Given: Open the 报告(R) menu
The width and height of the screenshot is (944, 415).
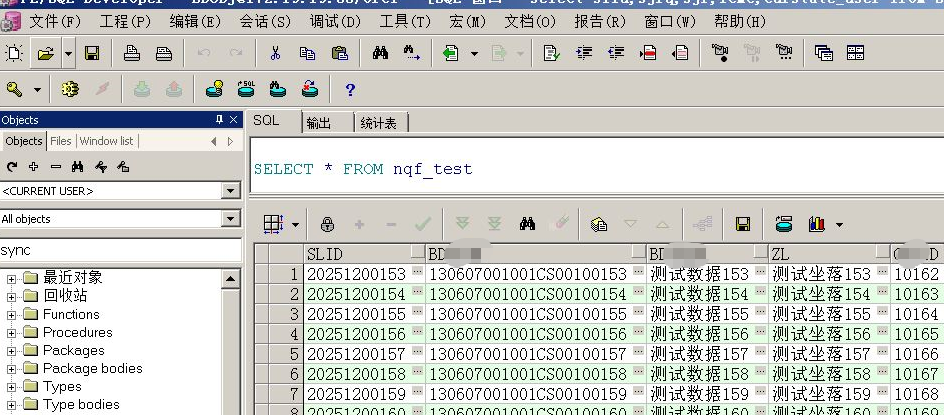Looking at the screenshot, I should point(600,22).
